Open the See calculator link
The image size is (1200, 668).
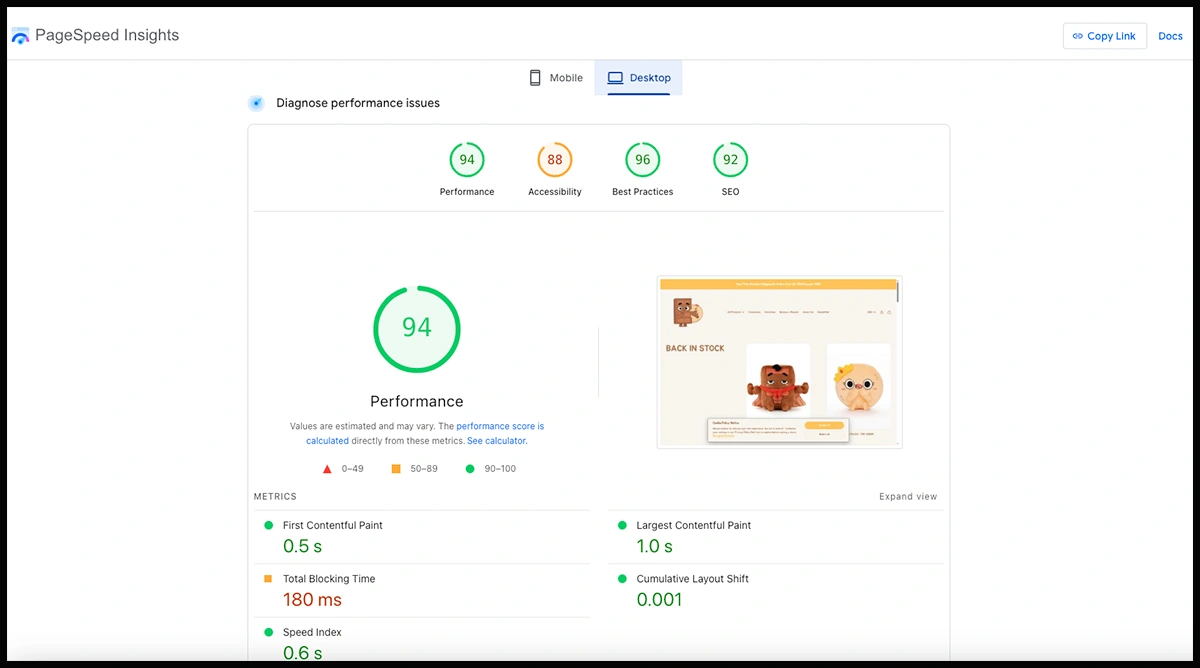(496, 441)
